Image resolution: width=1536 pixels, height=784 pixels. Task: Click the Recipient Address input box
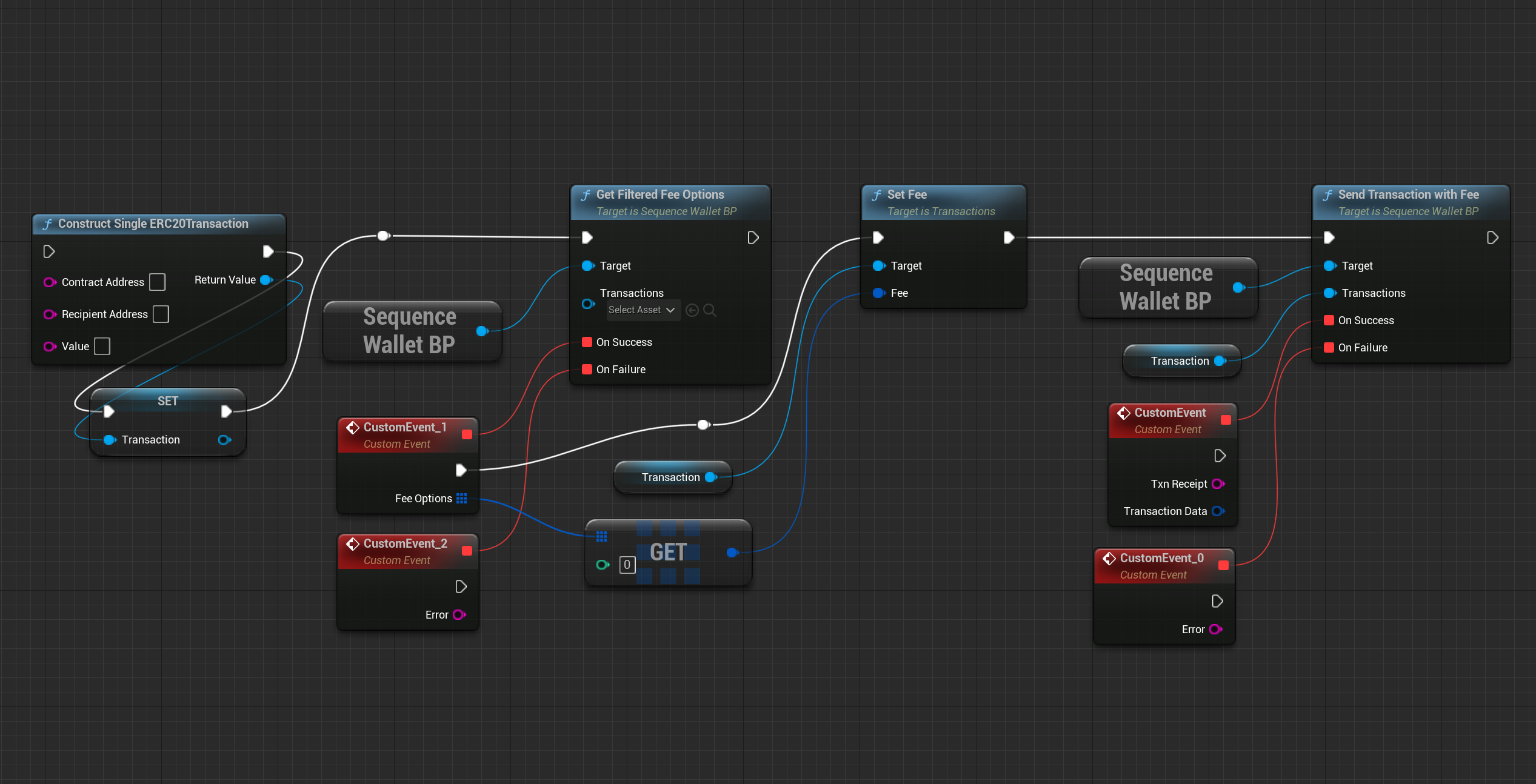pyautogui.click(x=161, y=314)
